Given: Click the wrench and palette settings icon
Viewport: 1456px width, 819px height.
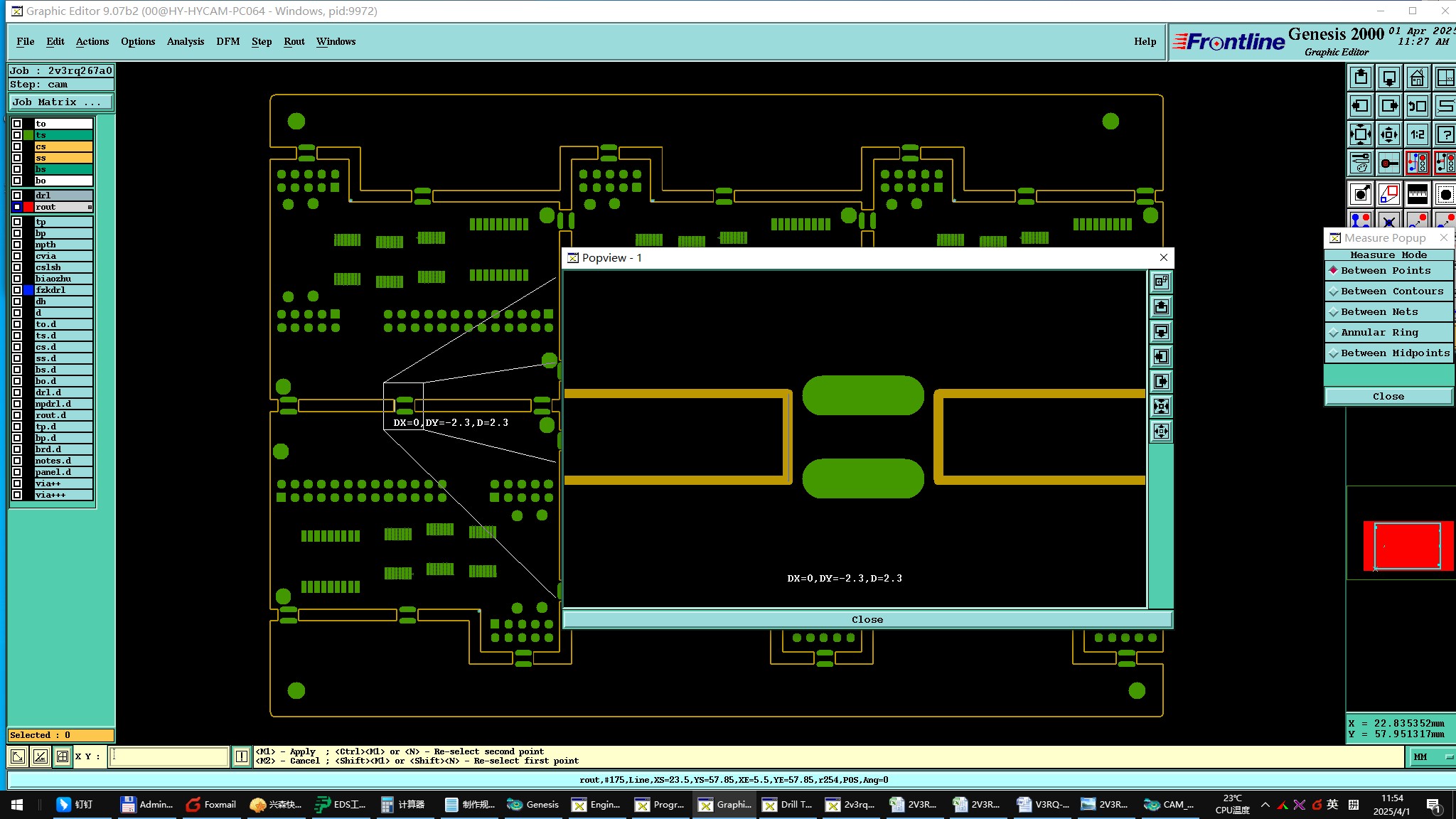Looking at the screenshot, I should [1360, 163].
